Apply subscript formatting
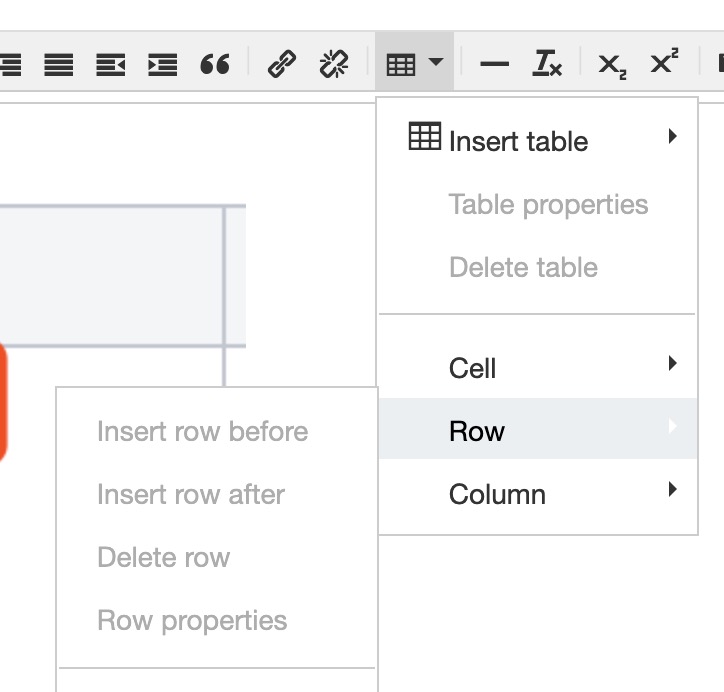 [611, 65]
